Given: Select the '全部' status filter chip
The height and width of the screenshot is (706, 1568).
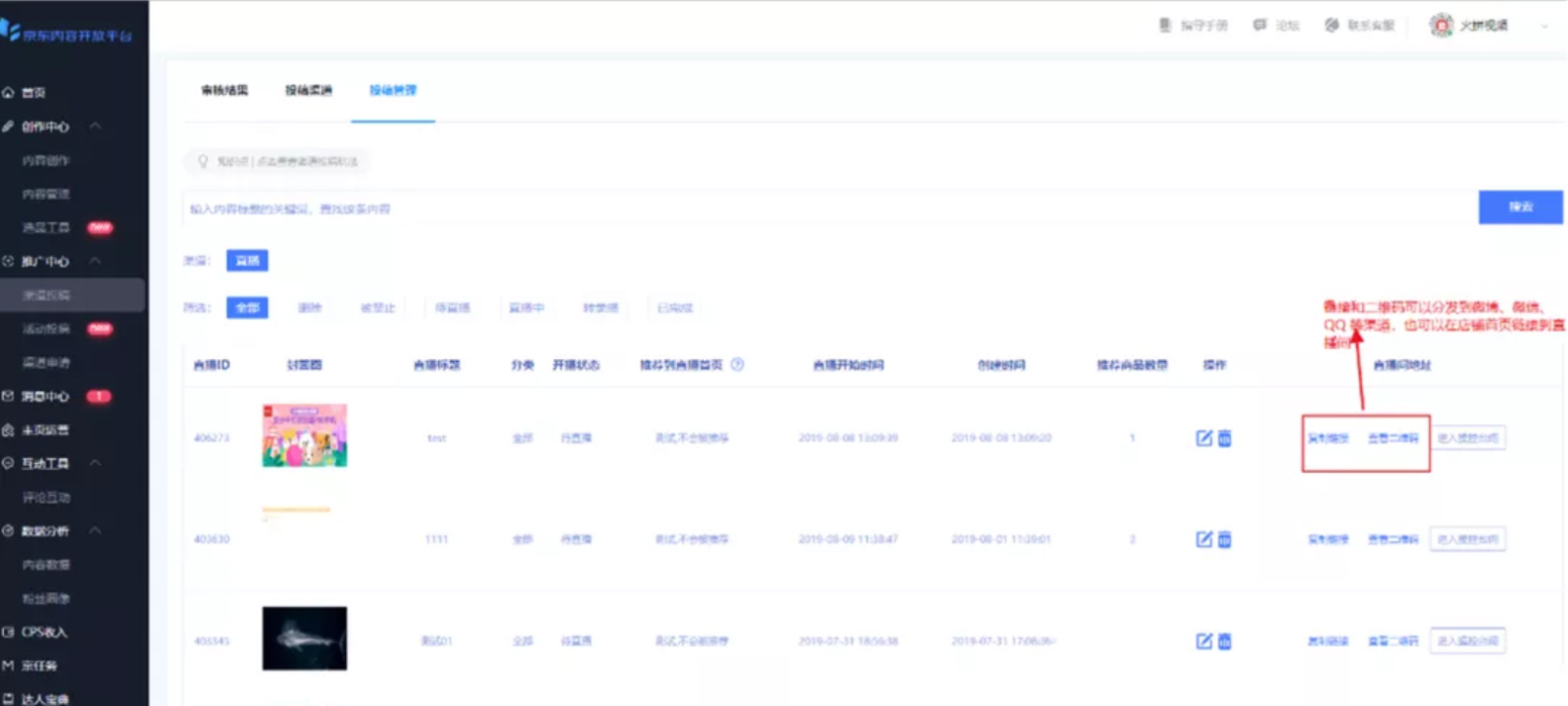Looking at the screenshot, I should tap(247, 308).
